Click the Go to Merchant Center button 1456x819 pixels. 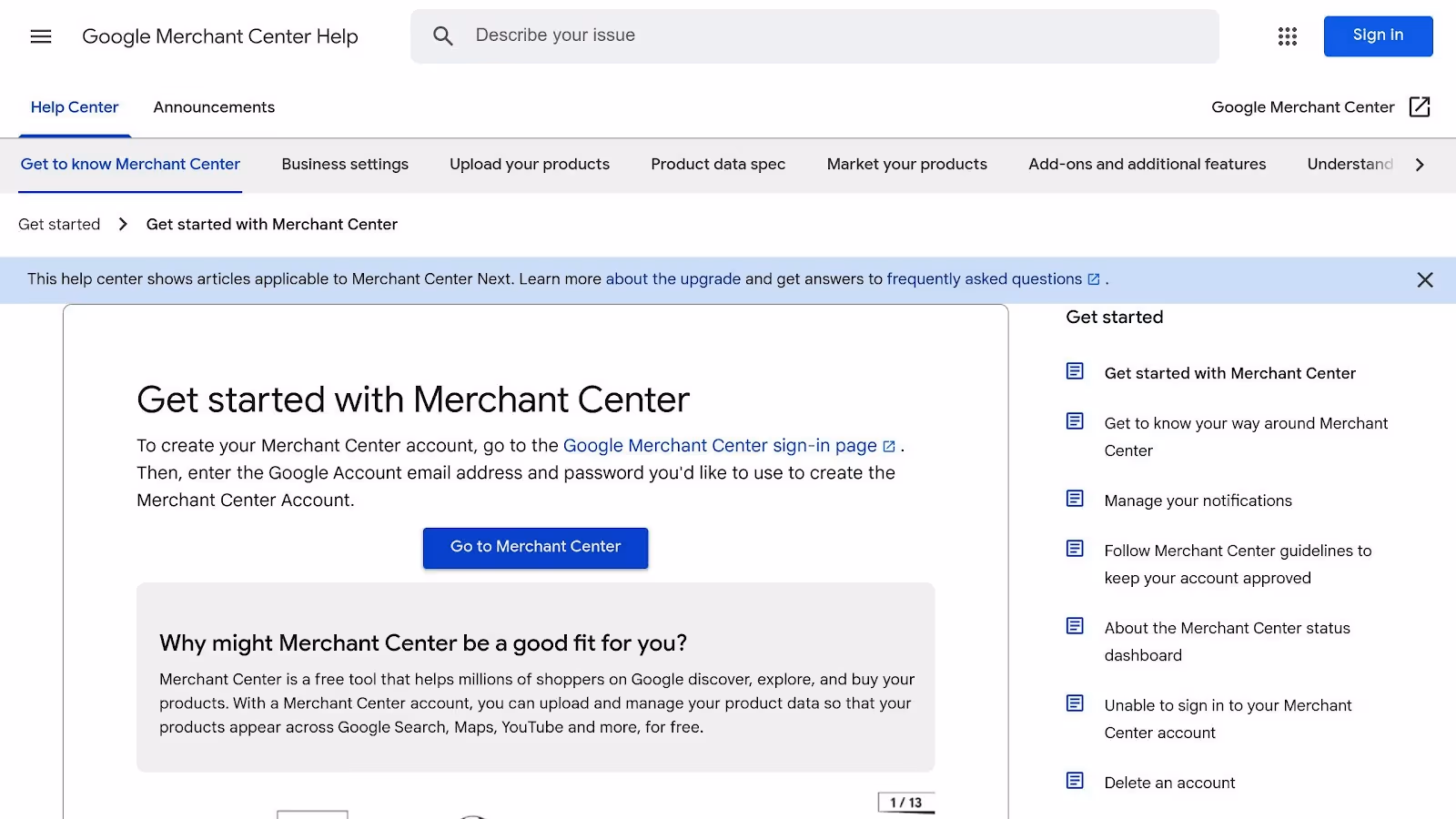point(535,548)
